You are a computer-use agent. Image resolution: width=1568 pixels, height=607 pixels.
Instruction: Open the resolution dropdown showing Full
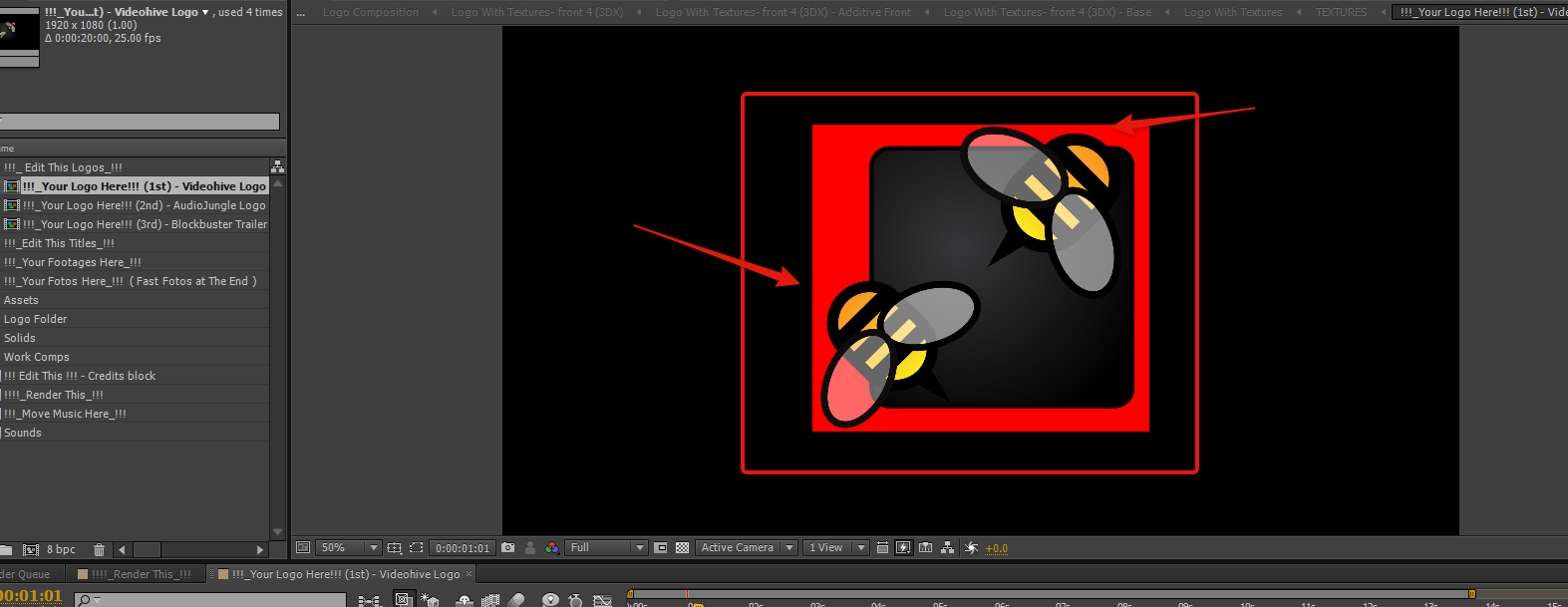[x=606, y=548]
